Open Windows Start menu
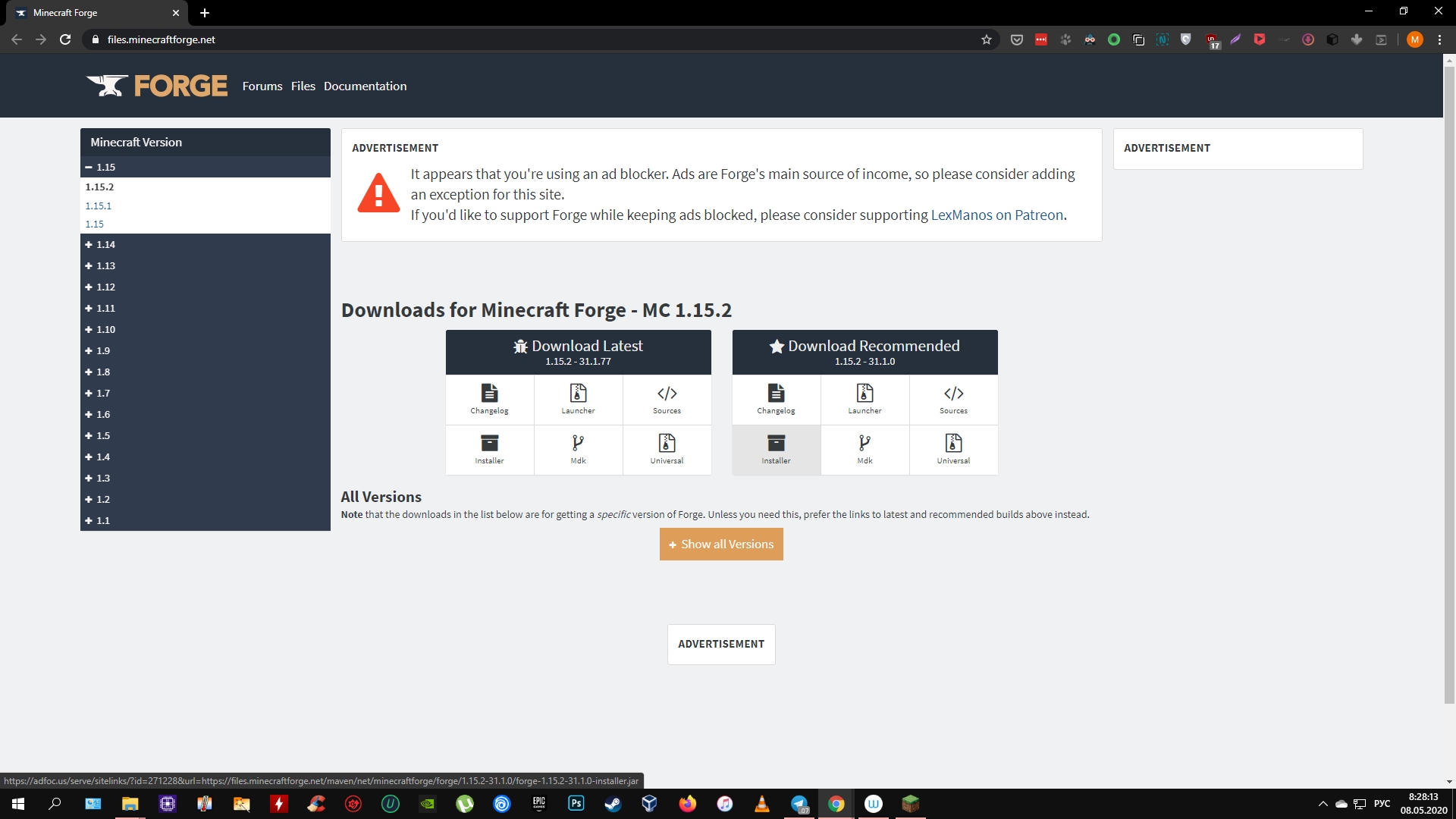The height and width of the screenshot is (819, 1456). pos(18,804)
